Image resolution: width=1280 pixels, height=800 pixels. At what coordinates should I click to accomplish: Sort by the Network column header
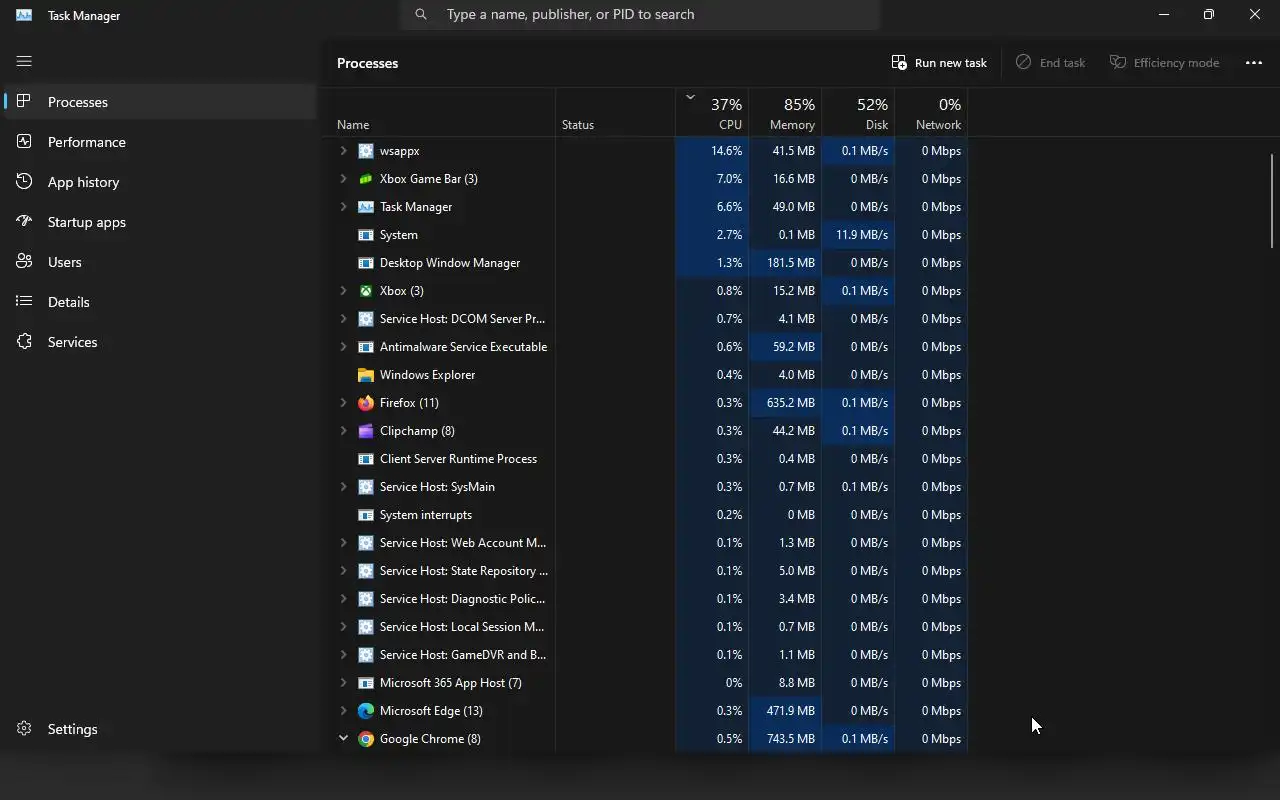coord(931,112)
